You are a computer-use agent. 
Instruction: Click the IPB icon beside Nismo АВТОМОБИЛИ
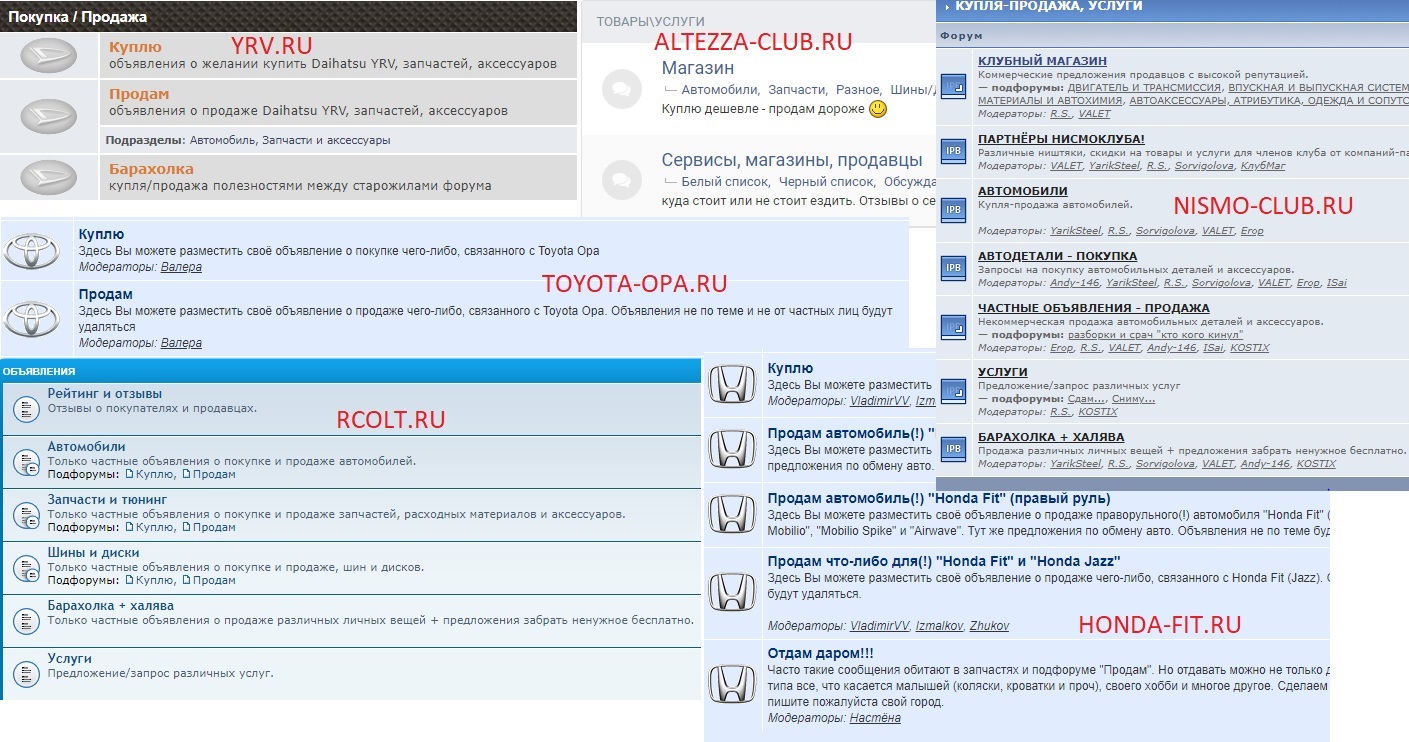954,209
